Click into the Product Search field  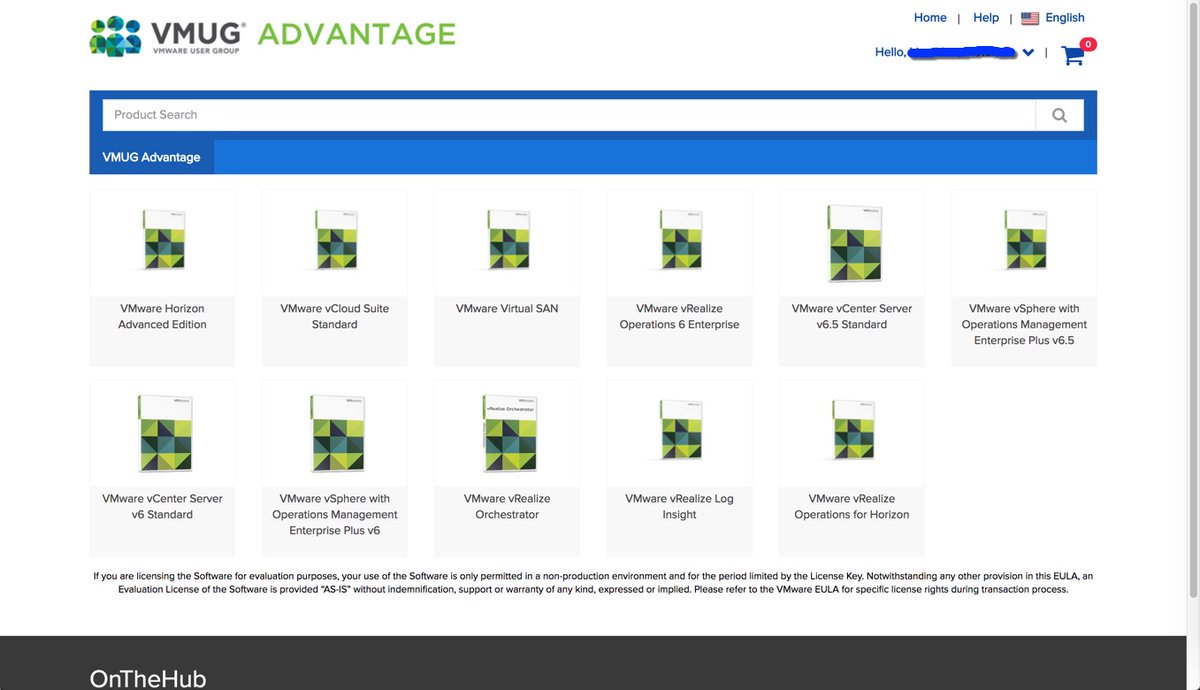tap(568, 115)
